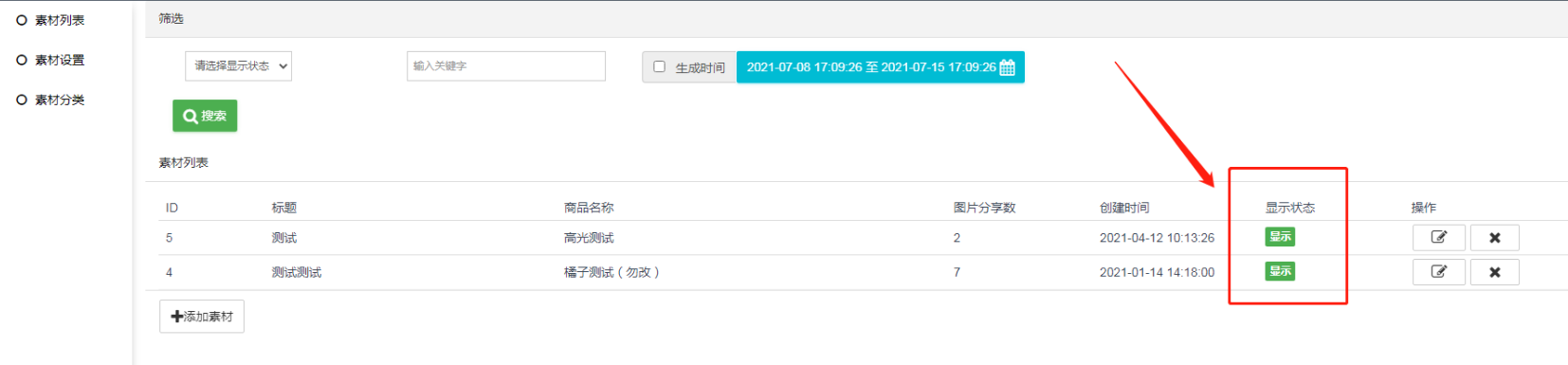Click the edit icon for row ID 5
Viewport: 1568px width, 365px height.
click(1438, 237)
